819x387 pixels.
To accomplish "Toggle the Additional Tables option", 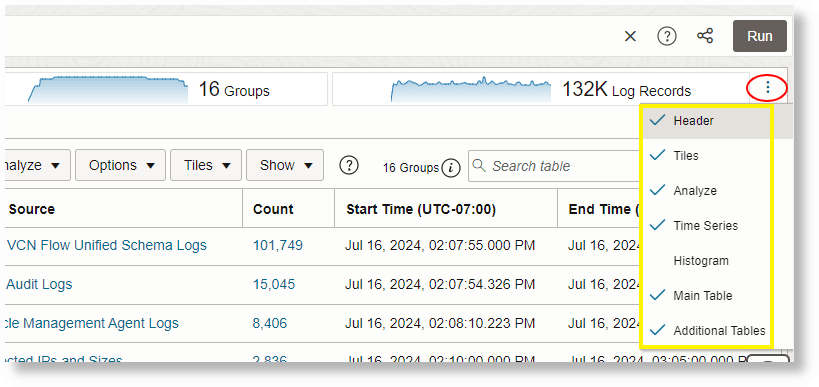I will 707,331.
